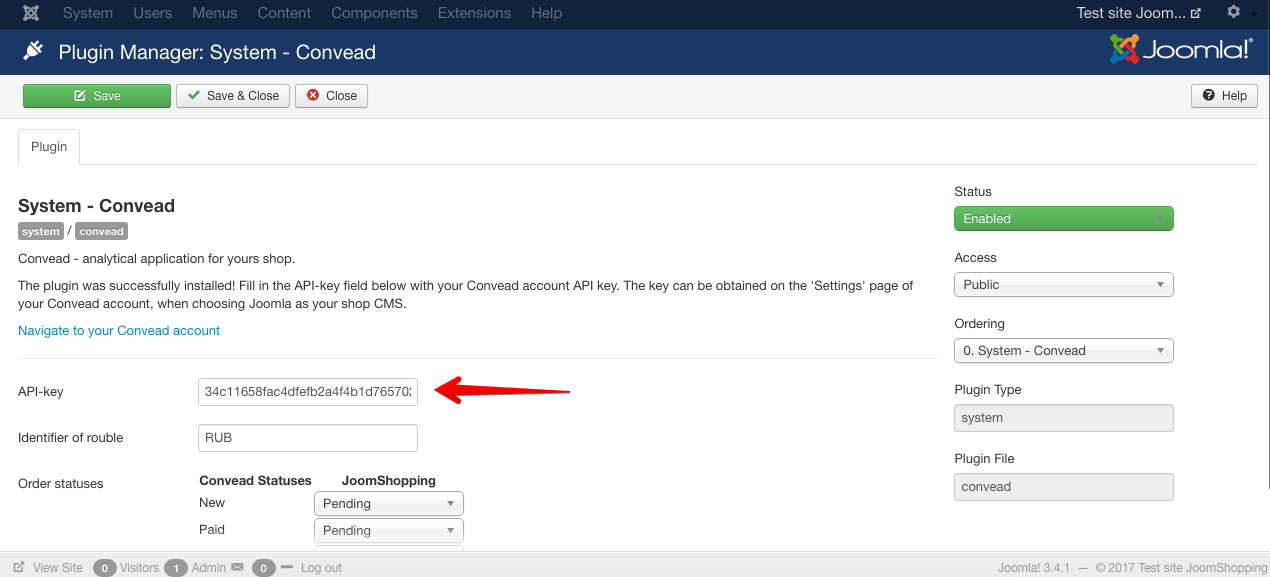Click the Identifier of rouble field
The image size is (1270, 577).
(x=308, y=437)
